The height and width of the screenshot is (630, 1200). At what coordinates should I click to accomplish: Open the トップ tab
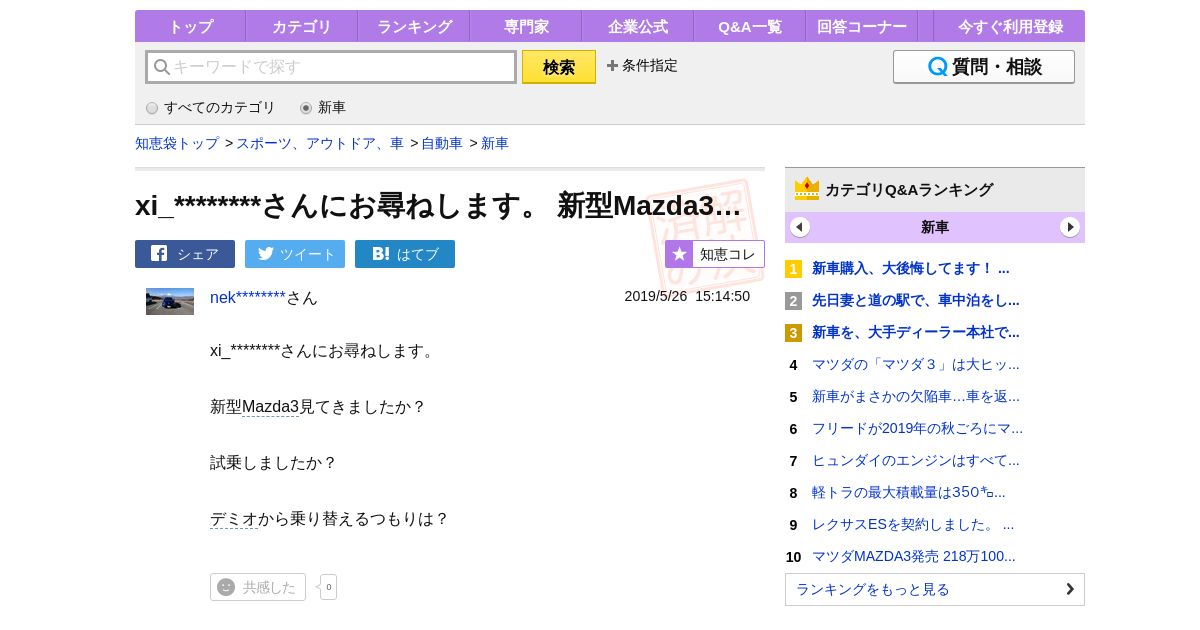[x=190, y=27]
